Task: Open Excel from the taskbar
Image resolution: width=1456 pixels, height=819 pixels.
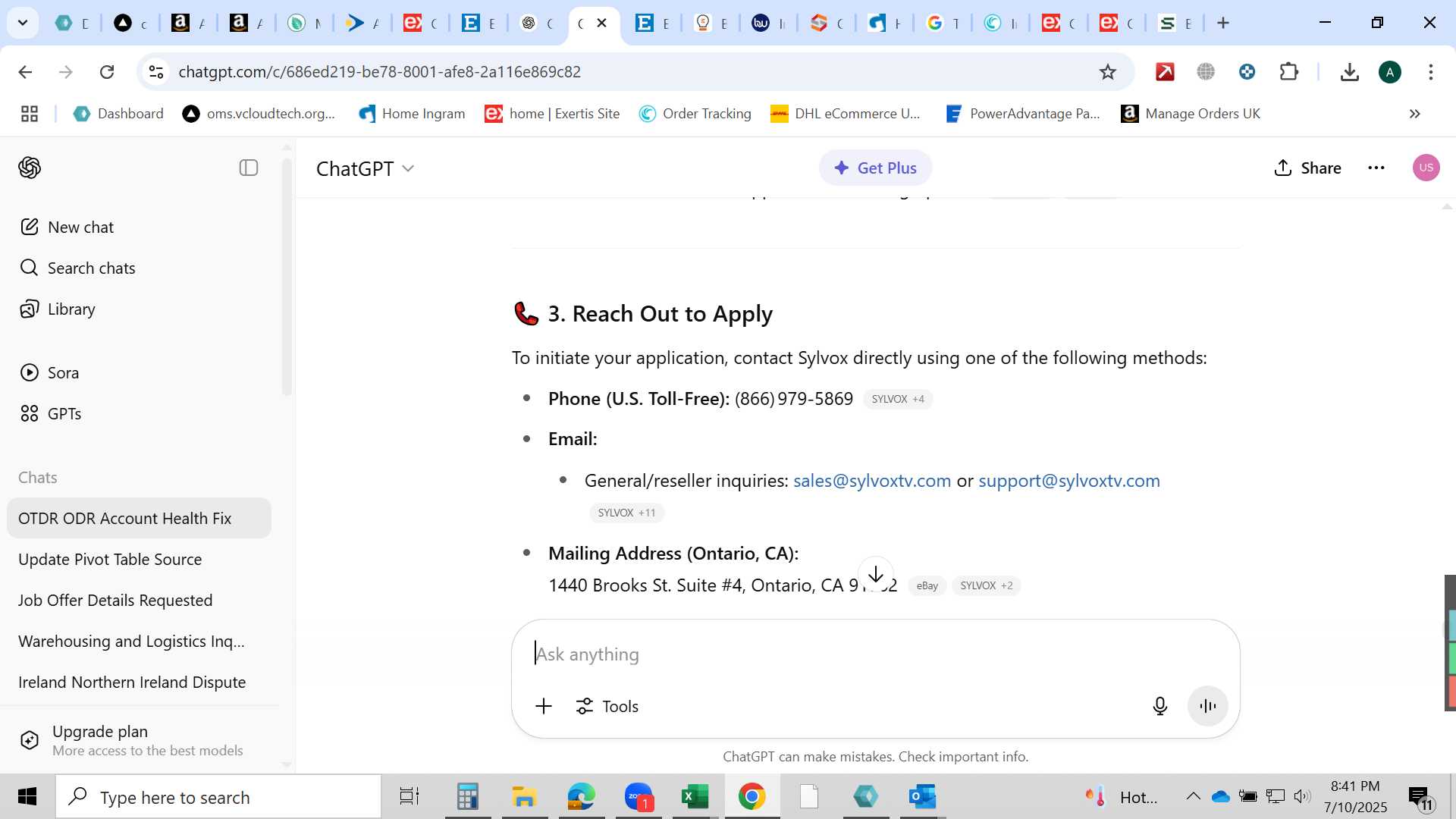Action: coord(695,796)
